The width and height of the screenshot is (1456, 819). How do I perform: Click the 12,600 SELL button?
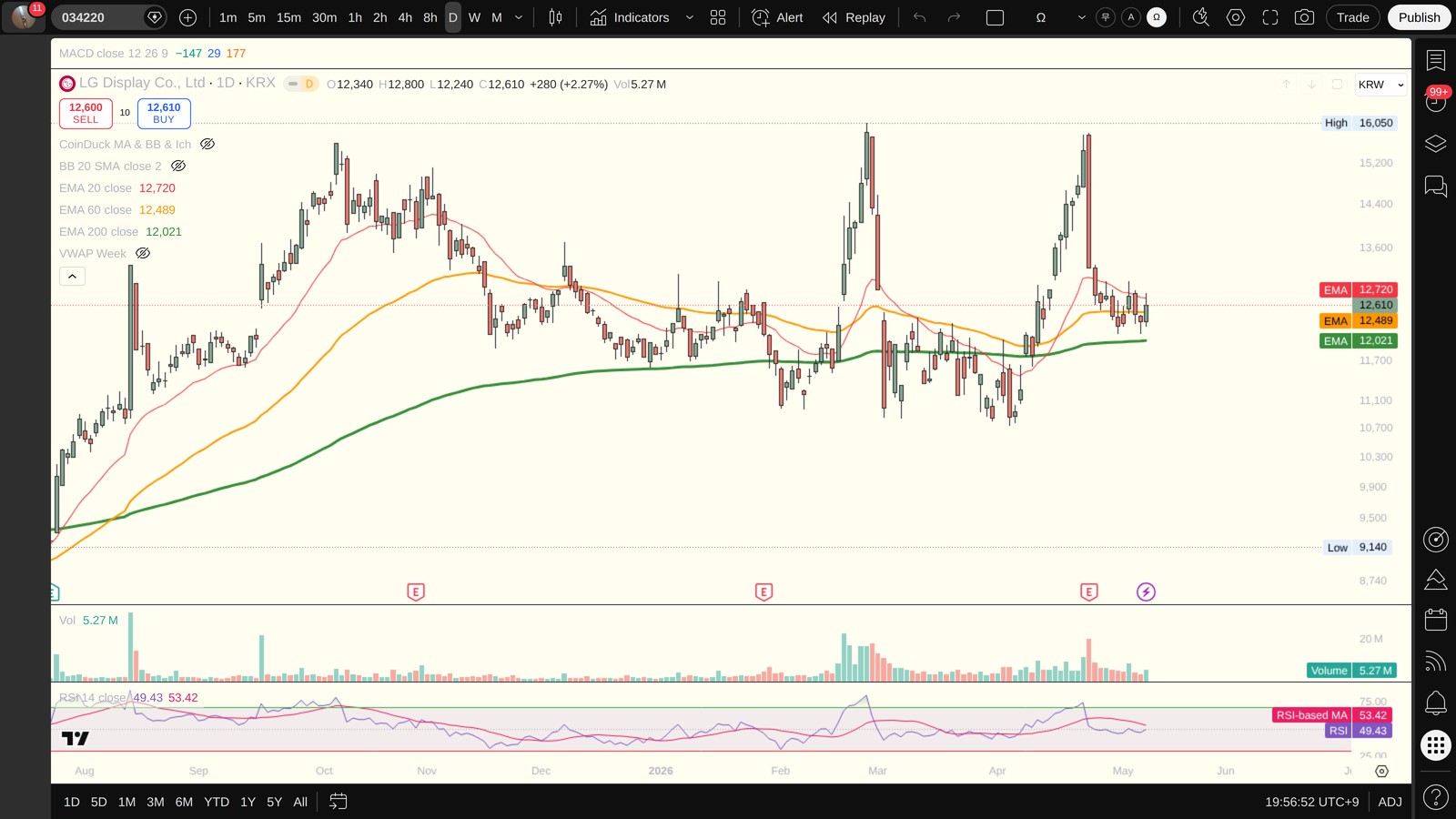click(86, 113)
